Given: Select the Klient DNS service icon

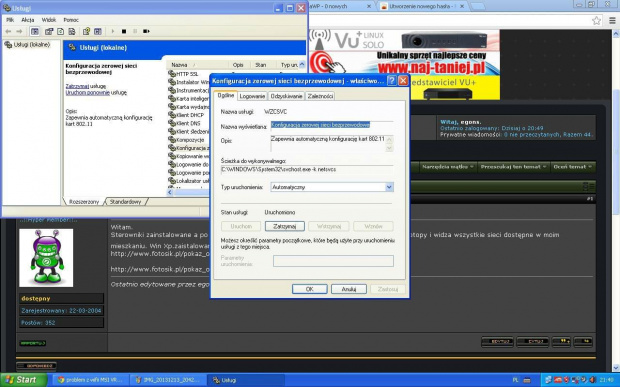Looking at the screenshot, I should [x=172, y=123].
